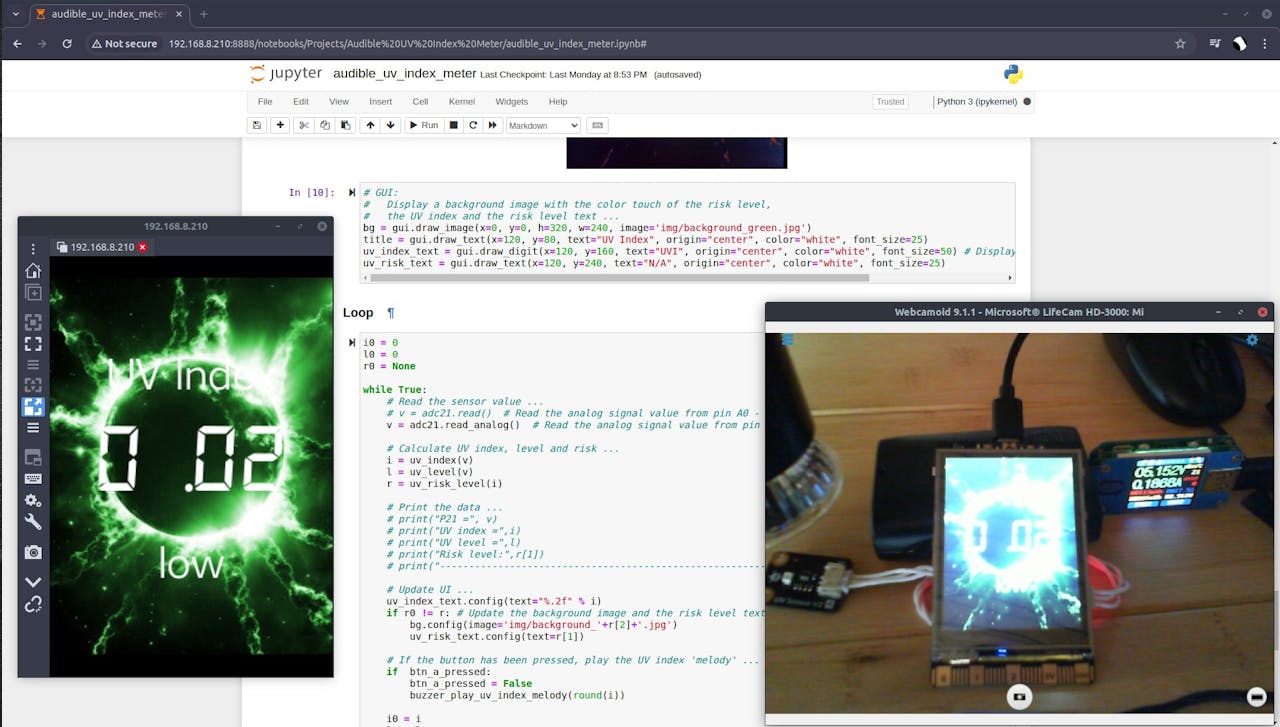The height and width of the screenshot is (727, 1280).
Task: Open the Chrome tab search dropdown arrow
Action: click(15, 14)
